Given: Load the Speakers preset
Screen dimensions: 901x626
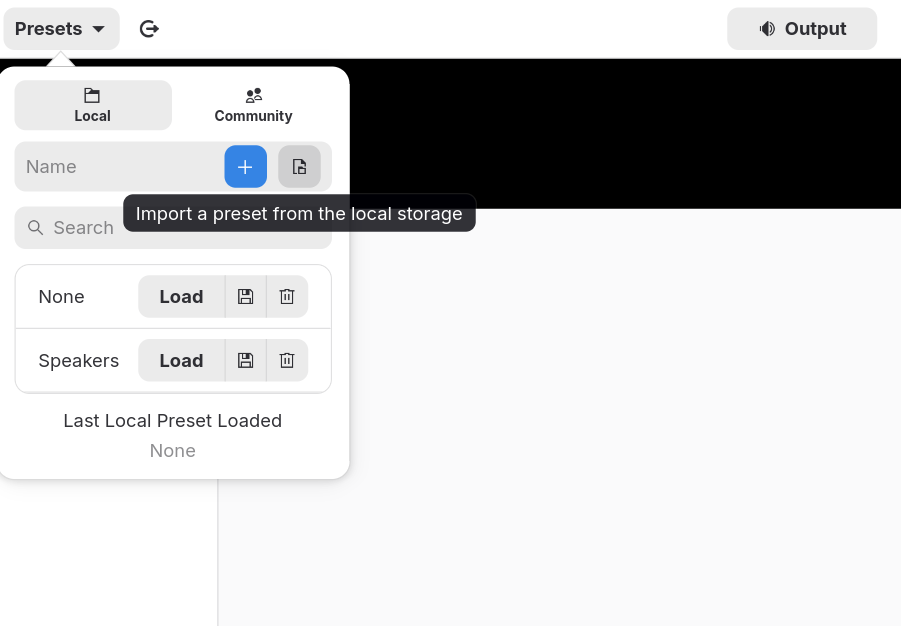Looking at the screenshot, I should 181,361.
